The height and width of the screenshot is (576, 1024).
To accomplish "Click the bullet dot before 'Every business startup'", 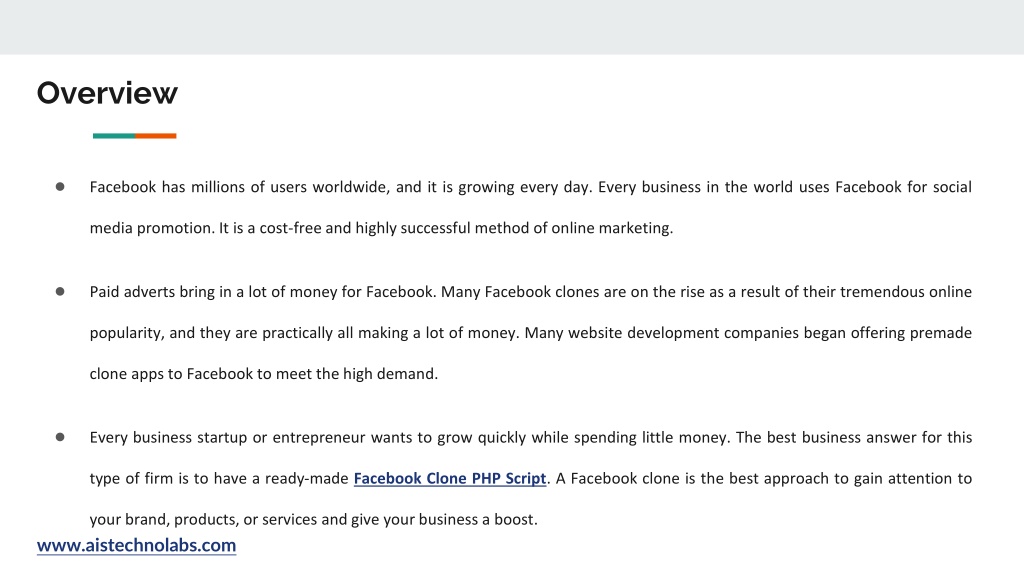I will (60, 437).
